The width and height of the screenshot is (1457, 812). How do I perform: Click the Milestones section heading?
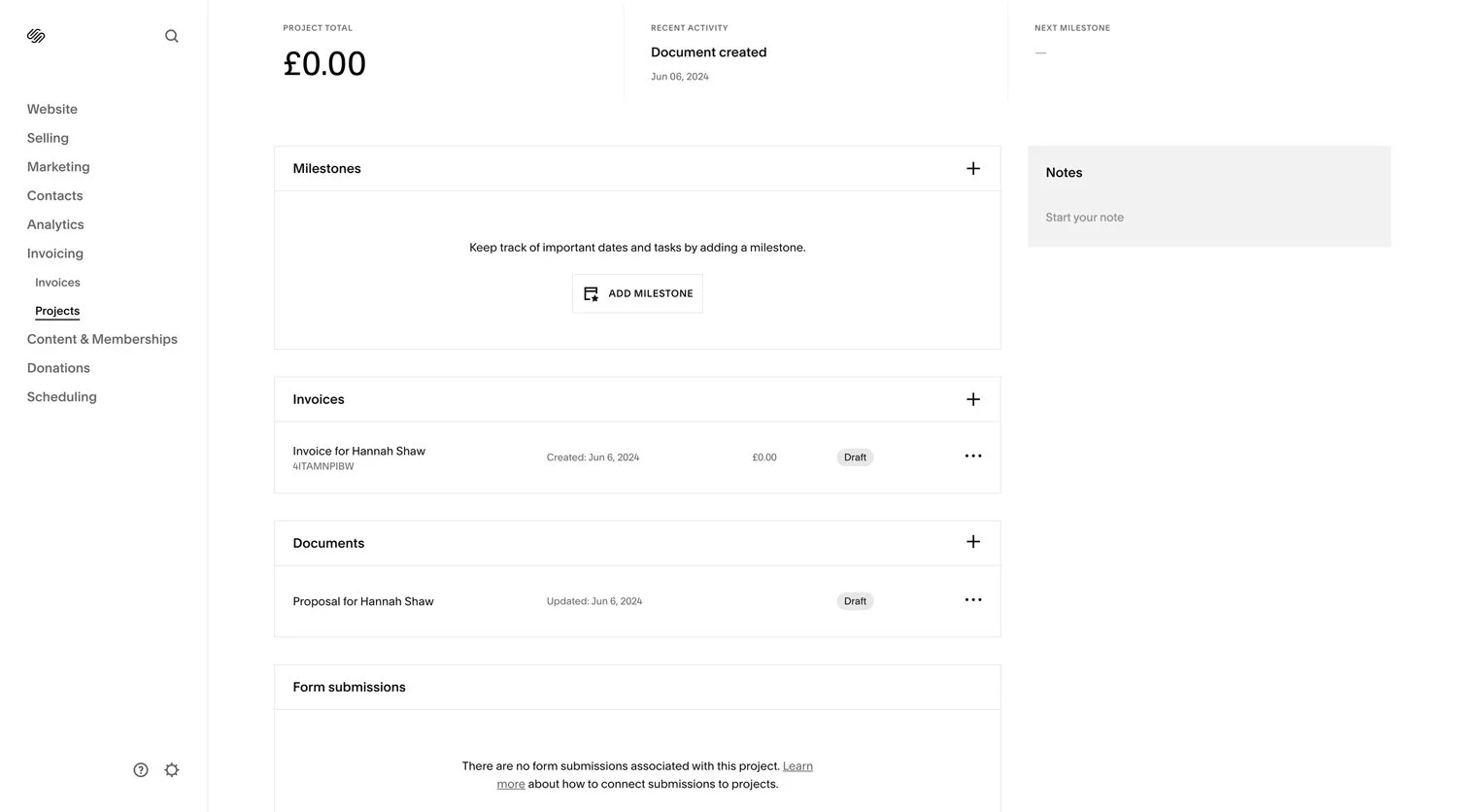(x=327, y=169)
